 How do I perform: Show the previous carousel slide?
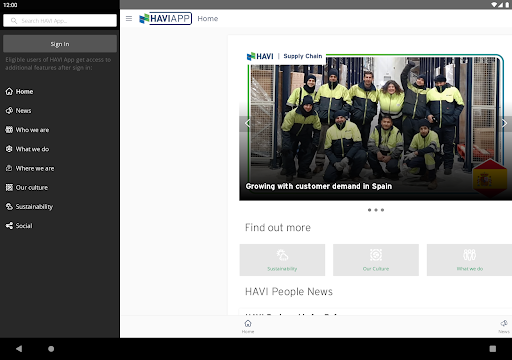click(247, 123)
